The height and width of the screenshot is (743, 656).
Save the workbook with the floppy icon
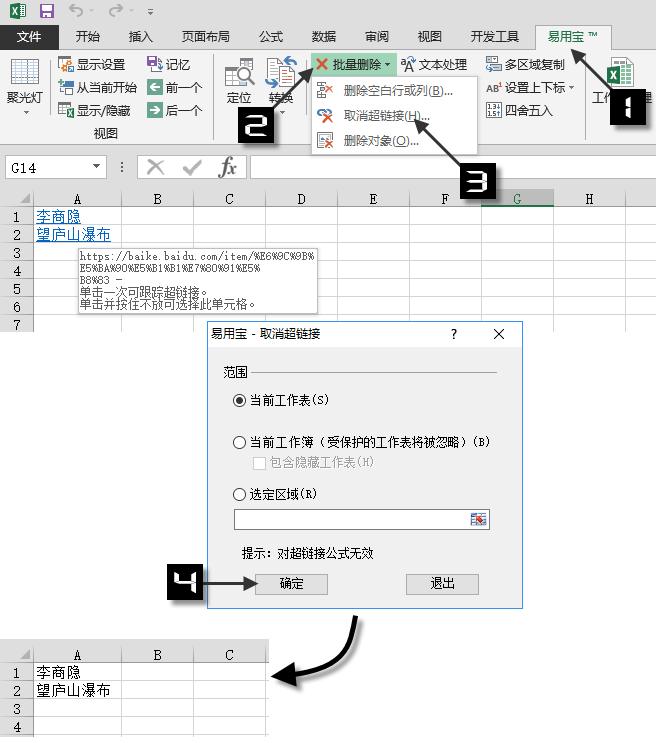click(46, 10)
